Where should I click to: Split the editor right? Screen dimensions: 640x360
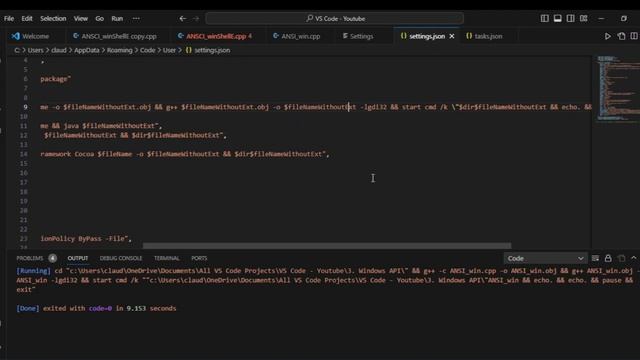click(x=634, y=36)
